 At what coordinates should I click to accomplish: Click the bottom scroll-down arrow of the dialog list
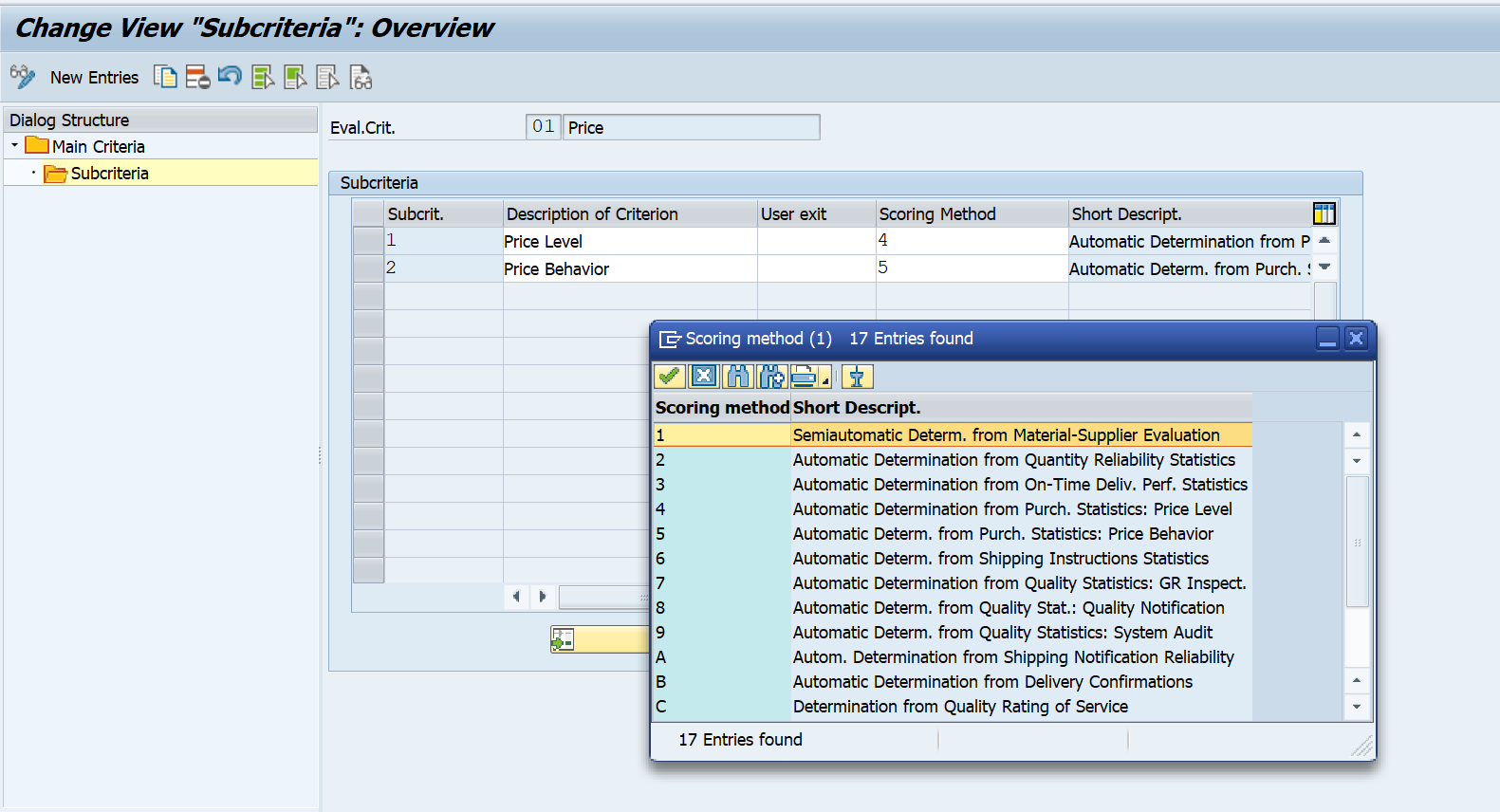point(1357,707)
